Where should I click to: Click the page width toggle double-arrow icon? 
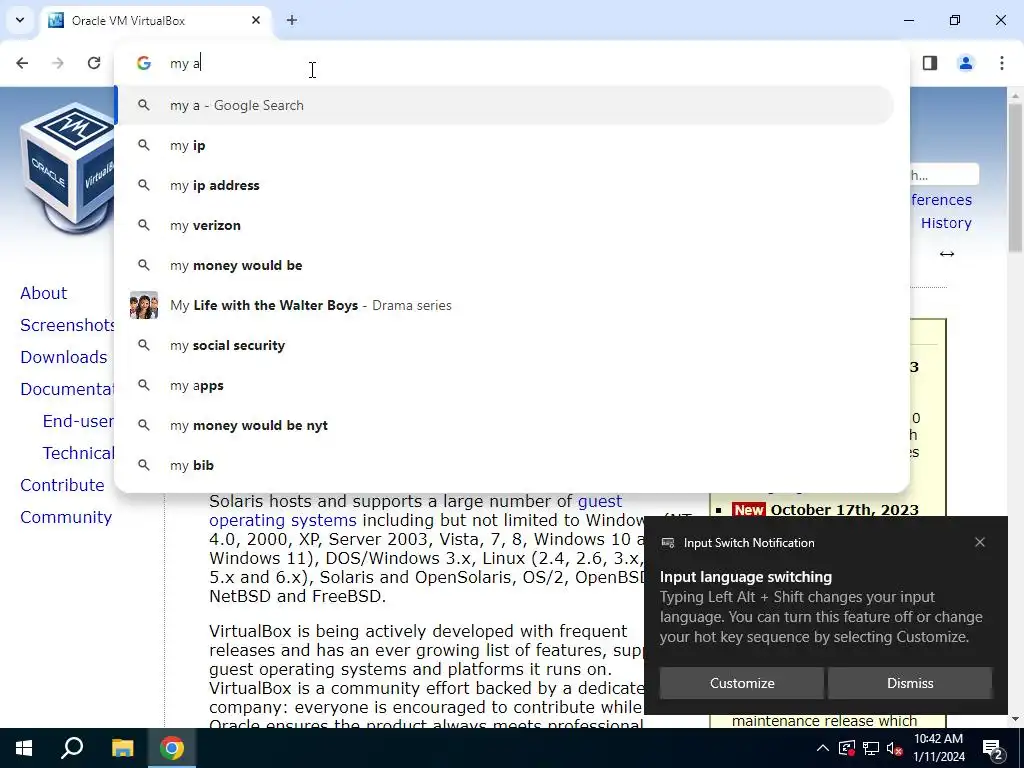coord(947,254)
